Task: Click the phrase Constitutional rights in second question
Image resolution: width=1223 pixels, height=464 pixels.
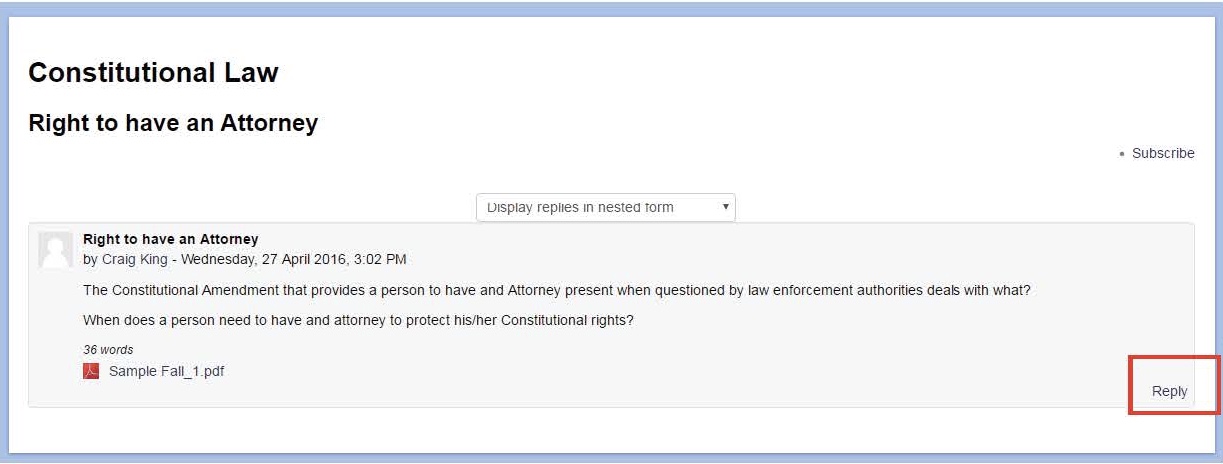Action: point(565,320)
